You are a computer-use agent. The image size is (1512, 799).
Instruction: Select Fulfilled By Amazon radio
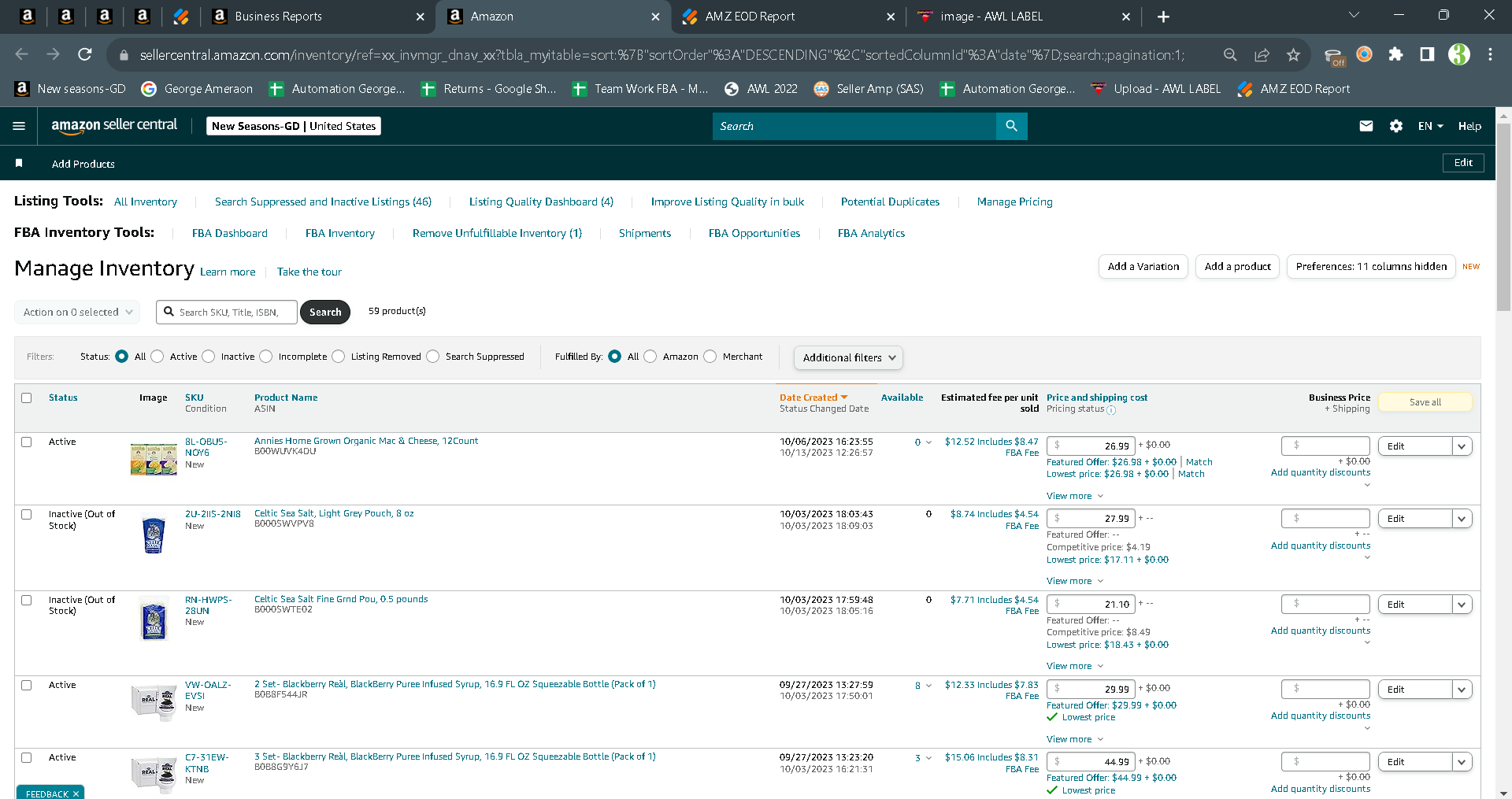650,357
